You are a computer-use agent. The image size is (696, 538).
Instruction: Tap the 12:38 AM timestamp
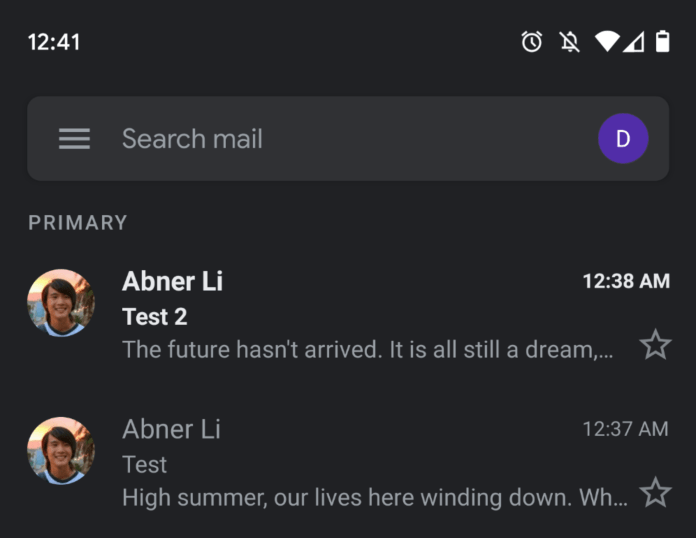pyautogui.click(x=626, y=281)
